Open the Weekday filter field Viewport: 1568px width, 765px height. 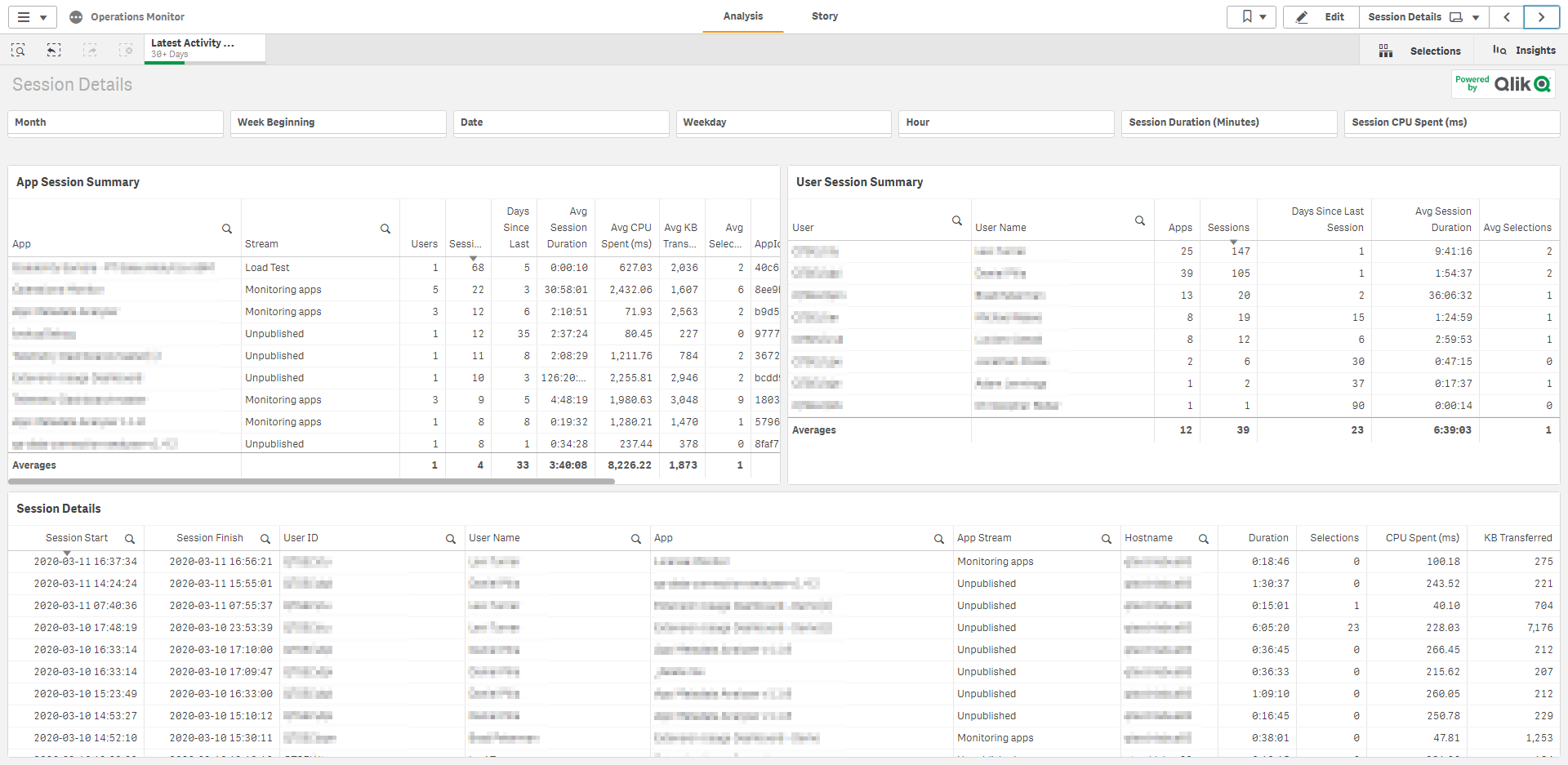click(x=783, y=122)
